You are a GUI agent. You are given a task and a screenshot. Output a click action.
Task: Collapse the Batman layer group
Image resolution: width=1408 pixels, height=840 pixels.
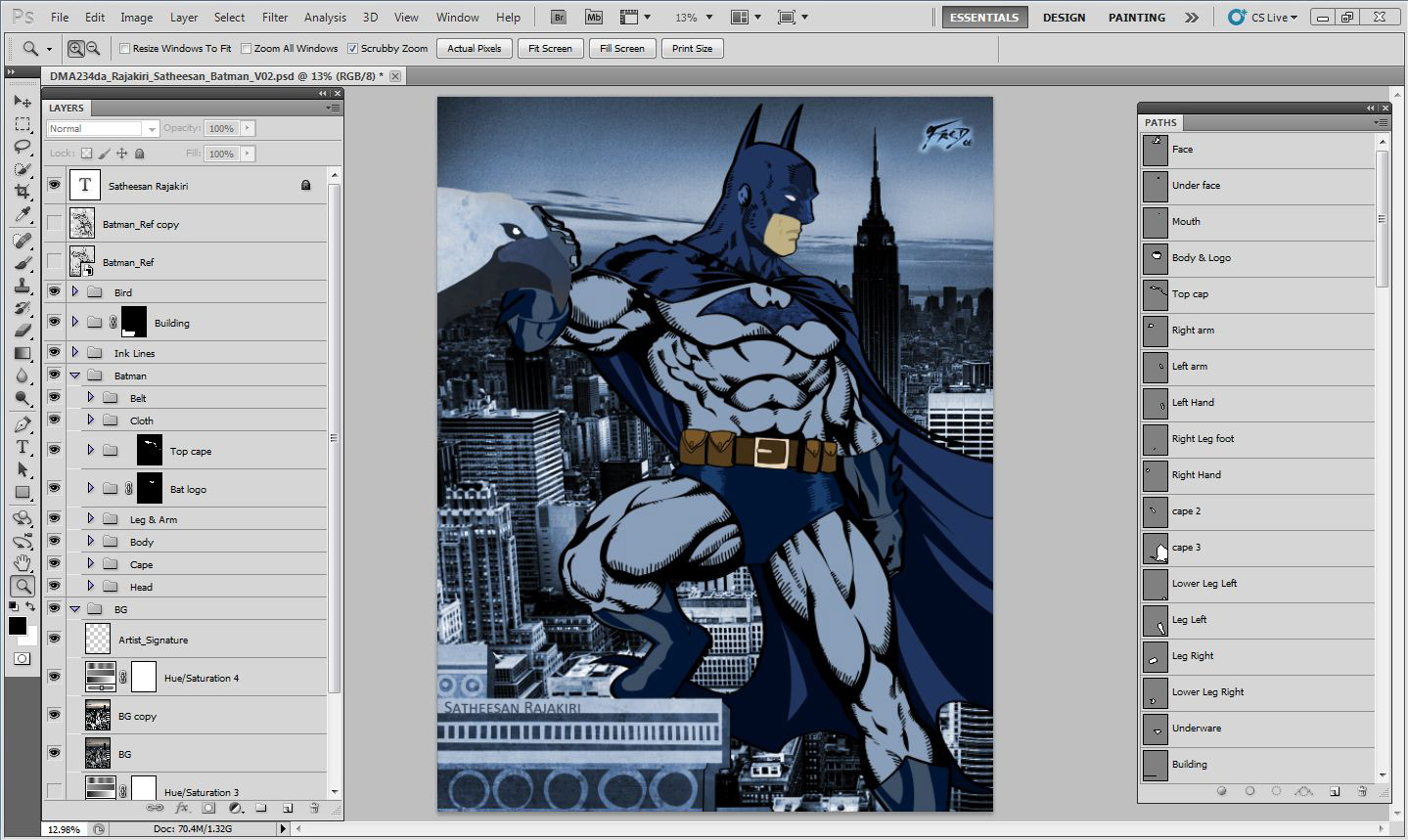tap(75, 375)
